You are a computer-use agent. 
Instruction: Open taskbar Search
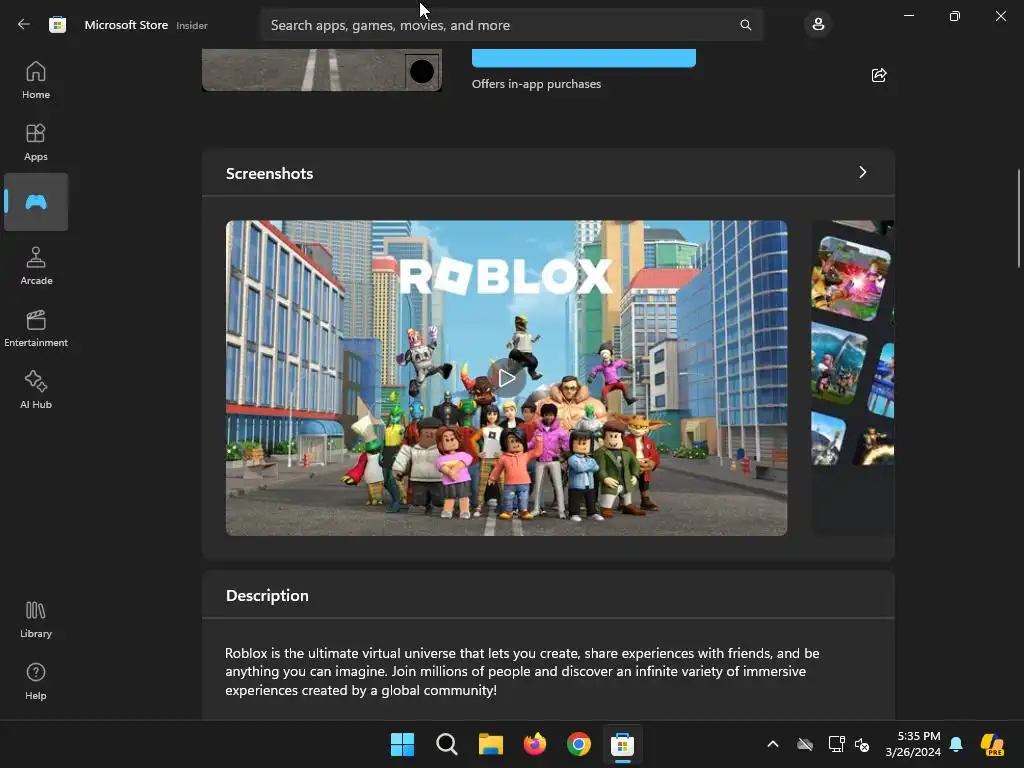(447, 744)
